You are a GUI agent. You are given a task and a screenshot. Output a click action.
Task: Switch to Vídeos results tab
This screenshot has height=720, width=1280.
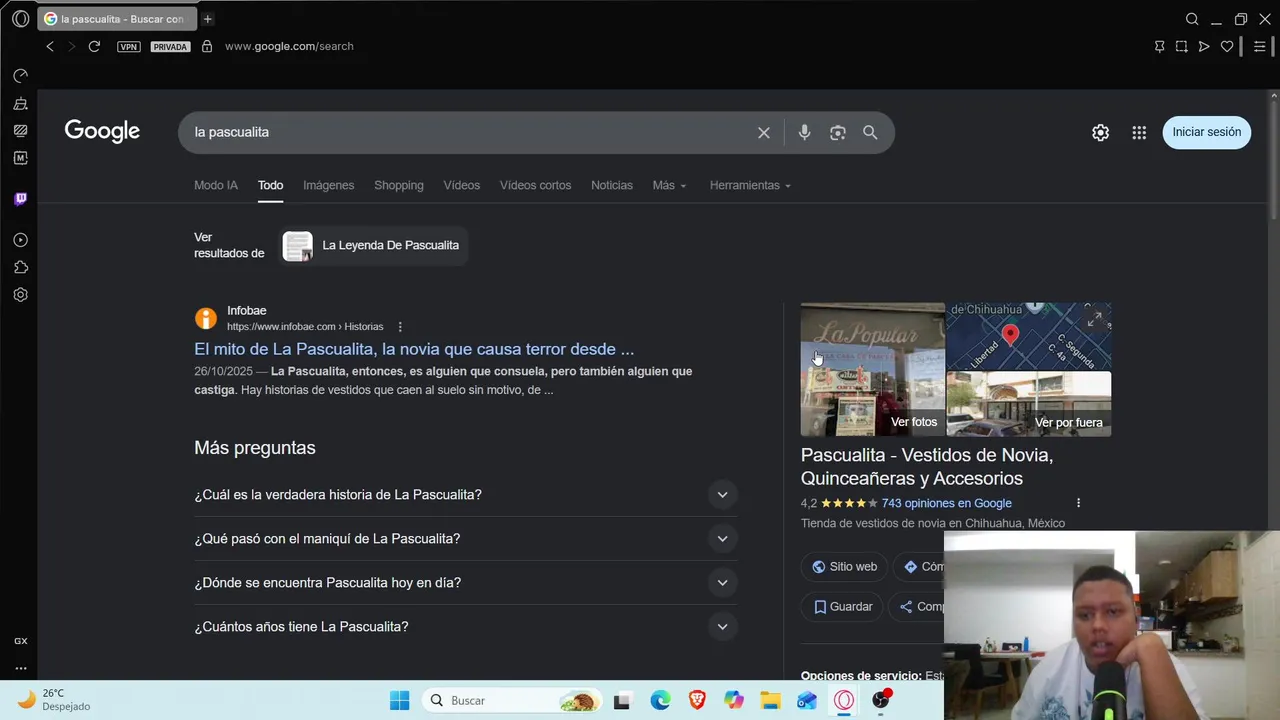(x=462, y=185)
